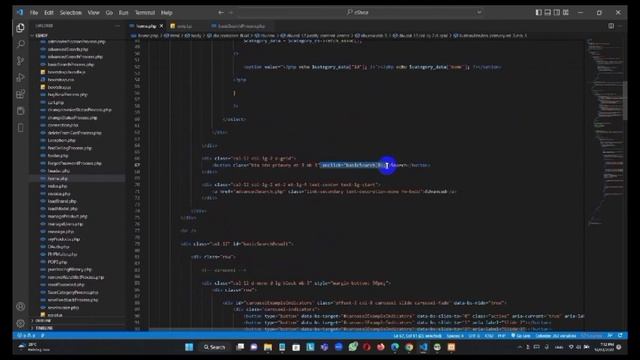This screenshot has width=640, height=360.
Task: Open footer.php in the file tree
Action: click(x=58, y=156)
